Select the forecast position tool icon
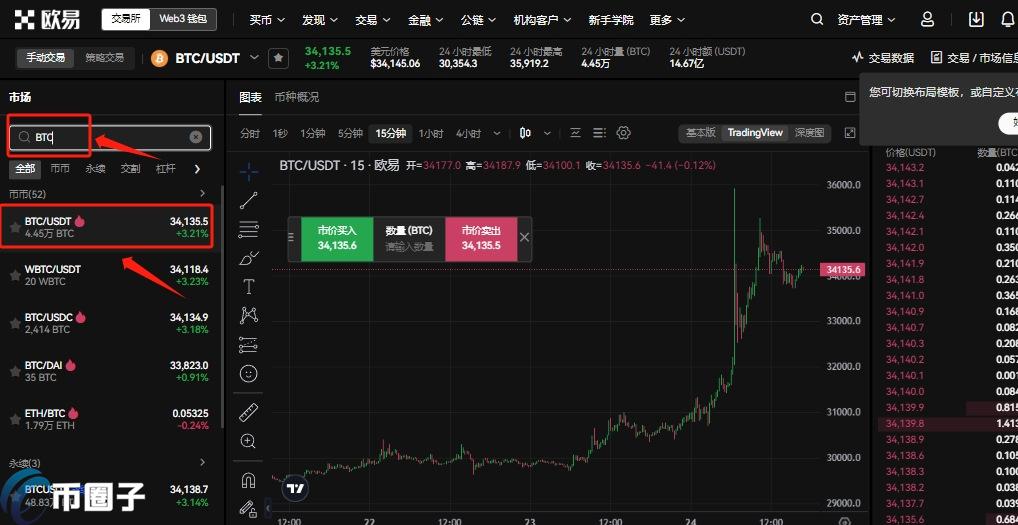The height and width of the screenshot is (525, 1018). [x=249, y=345]
